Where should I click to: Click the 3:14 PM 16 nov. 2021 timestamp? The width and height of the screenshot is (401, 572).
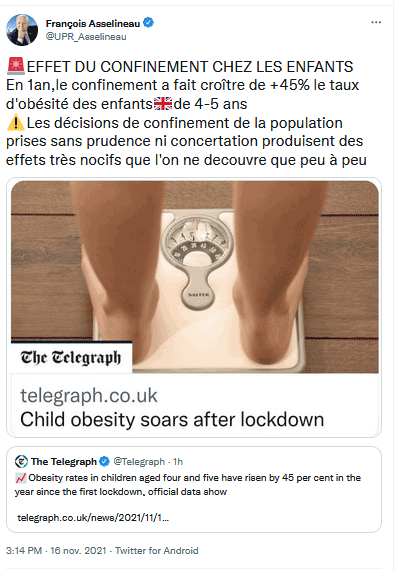point(56,550)
